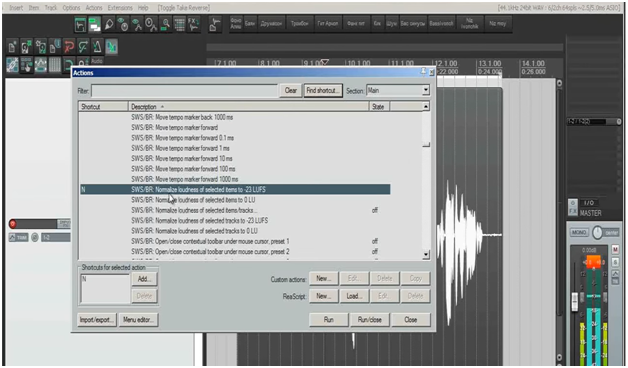
Task: Click the eye-with-routing toolbar icon
Action: [x=137, y=25]
